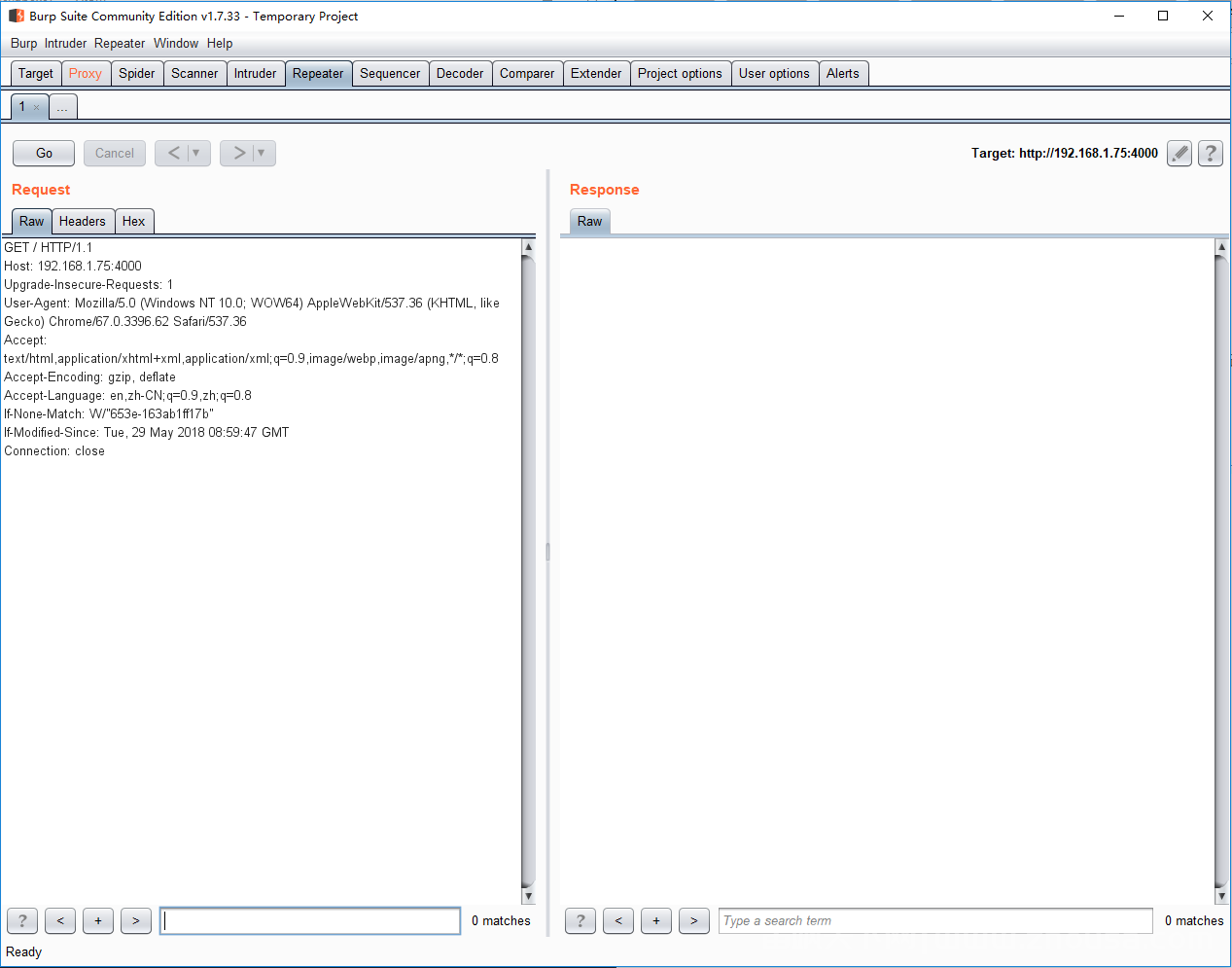1232x968 pixels.
Task: Go back in request history
Action: [173, 153]
